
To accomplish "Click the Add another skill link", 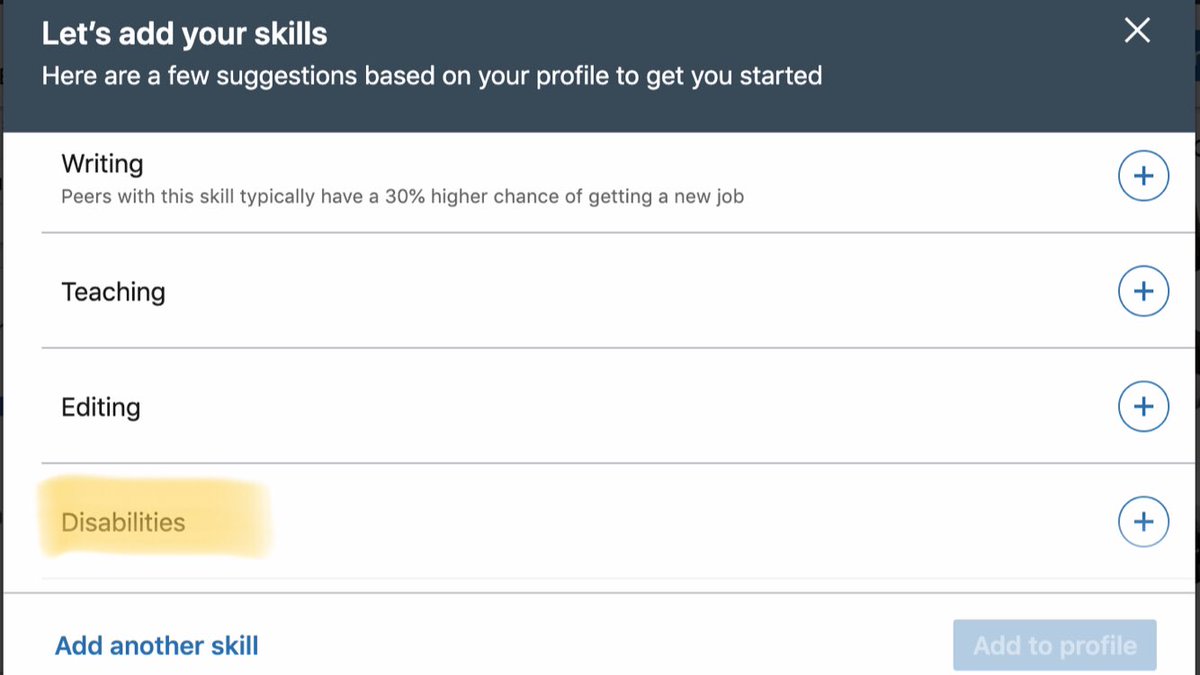I will [x=157, y=646].
